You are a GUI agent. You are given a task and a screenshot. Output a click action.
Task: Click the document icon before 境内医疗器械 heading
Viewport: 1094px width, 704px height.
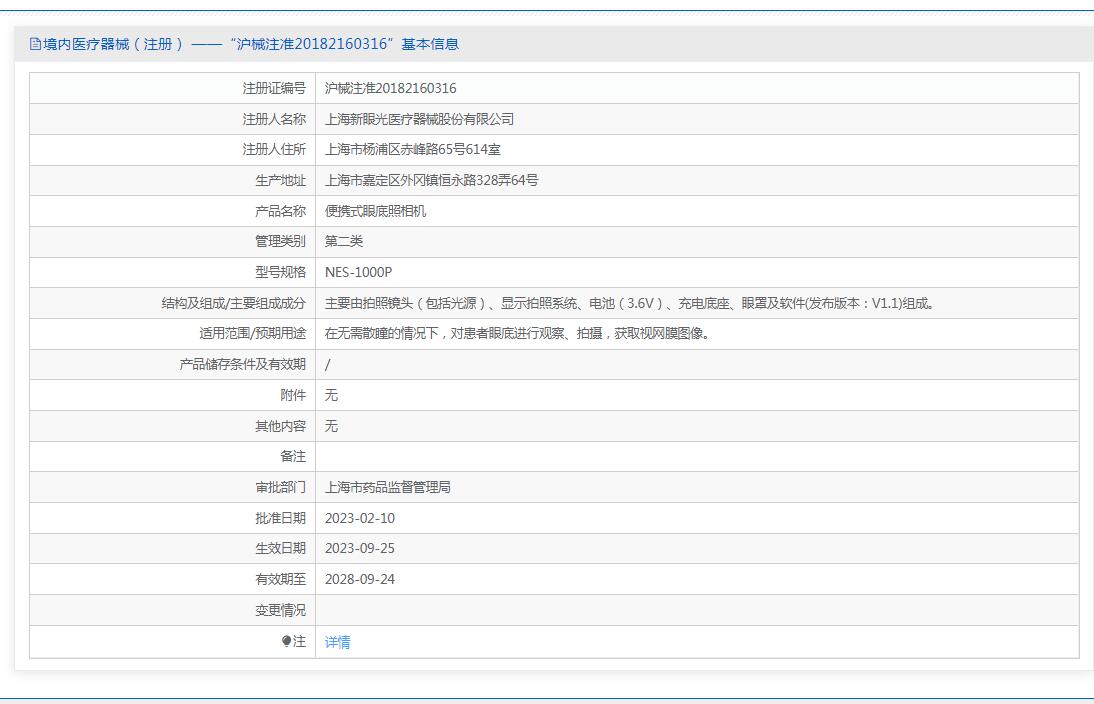tap(35, 44)
